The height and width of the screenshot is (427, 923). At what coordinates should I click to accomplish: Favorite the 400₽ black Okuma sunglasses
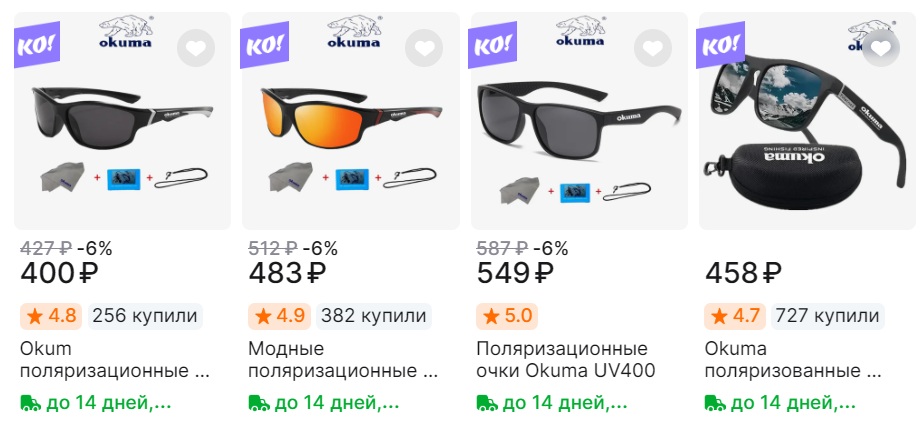click(x=195, y=48)
